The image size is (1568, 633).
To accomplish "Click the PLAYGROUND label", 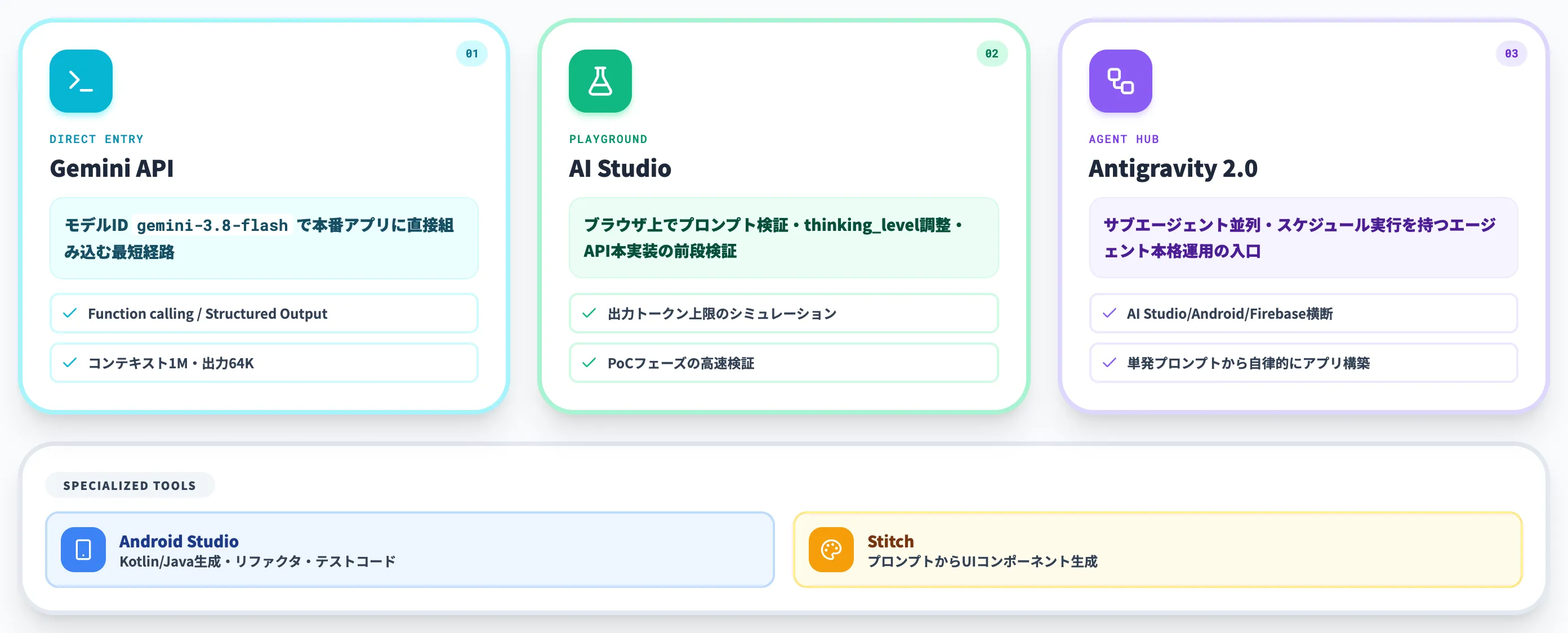I will (x=608, y=139).
